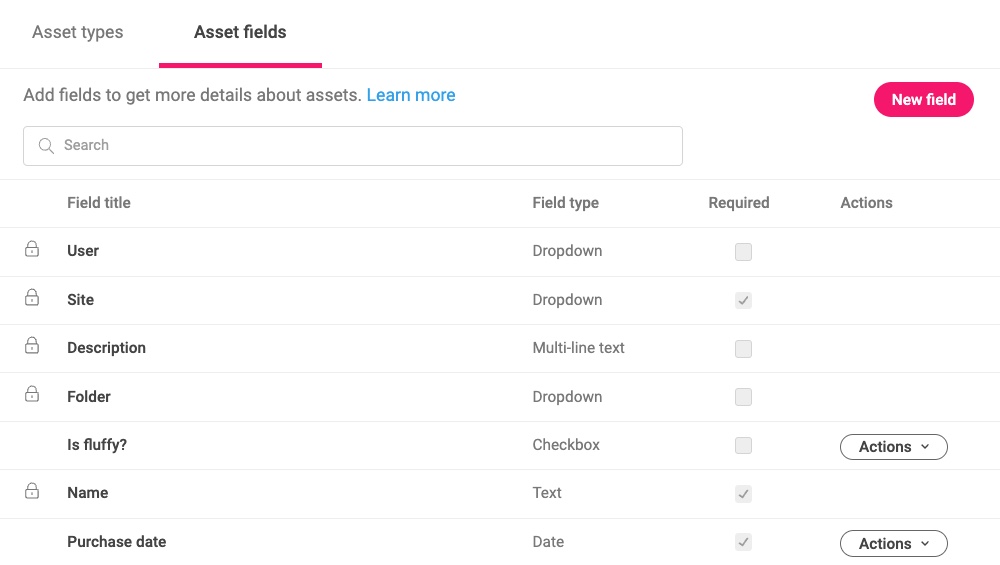Click the Checkbox field type cell
Viewport: 1000px width, 565px height.
tap(566, 444)
